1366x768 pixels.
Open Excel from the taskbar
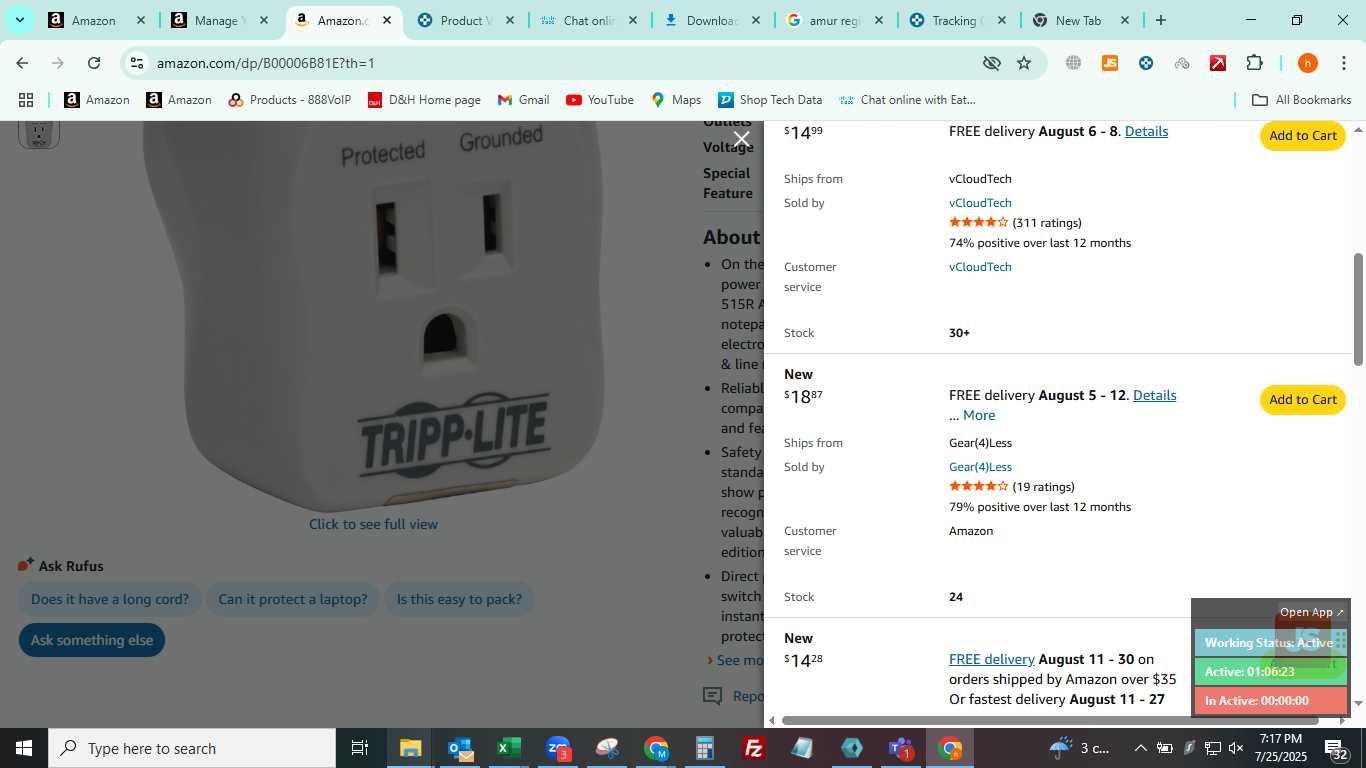click(x=508, y=748)
